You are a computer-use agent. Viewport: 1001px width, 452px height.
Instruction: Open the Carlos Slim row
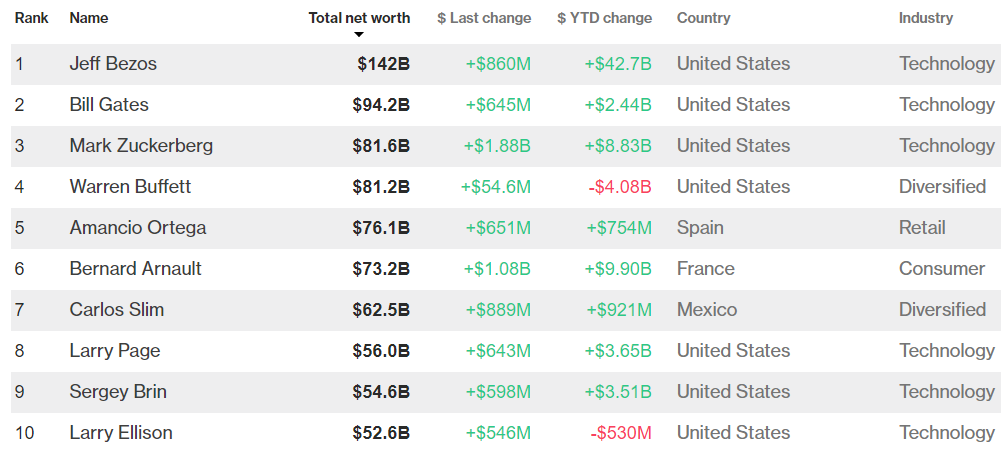tap(116, 310)
